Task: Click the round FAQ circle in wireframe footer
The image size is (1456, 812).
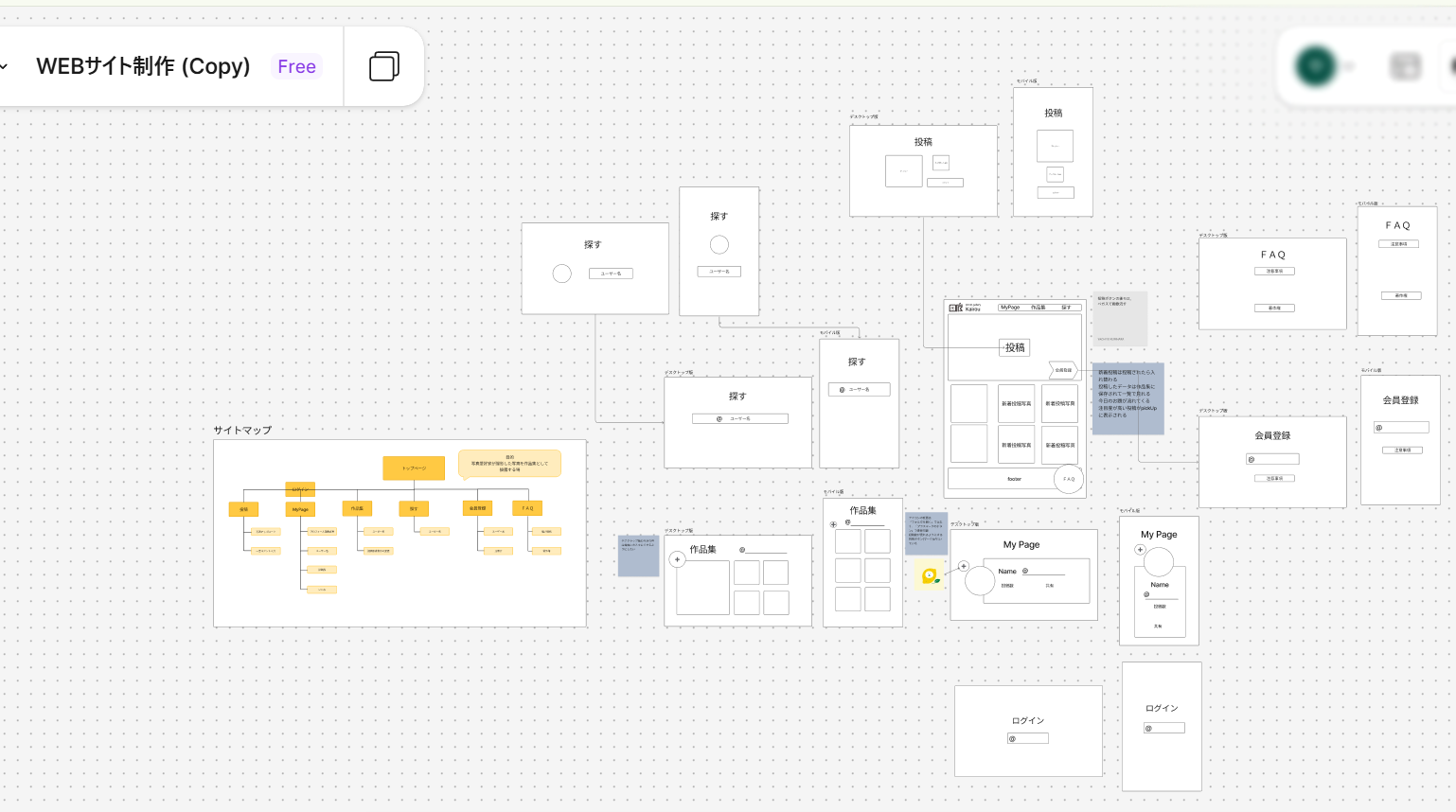Action: (1068, 479)
